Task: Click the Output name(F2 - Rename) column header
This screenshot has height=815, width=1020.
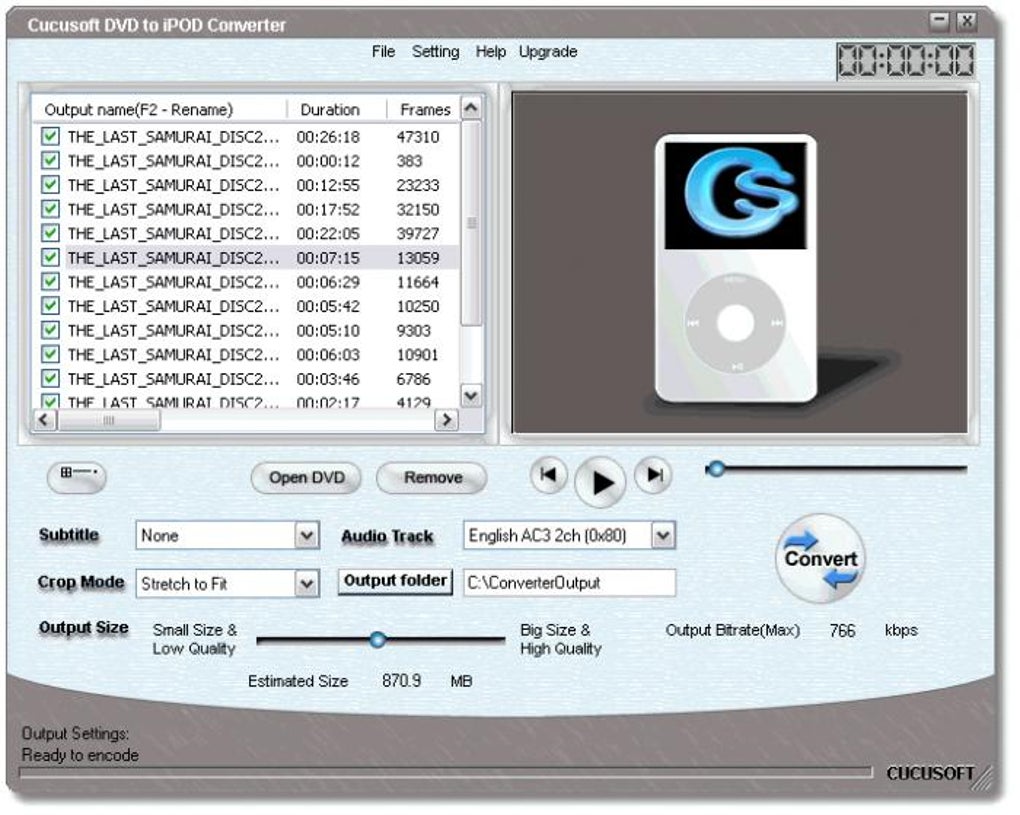Action: tap(159, 109)
